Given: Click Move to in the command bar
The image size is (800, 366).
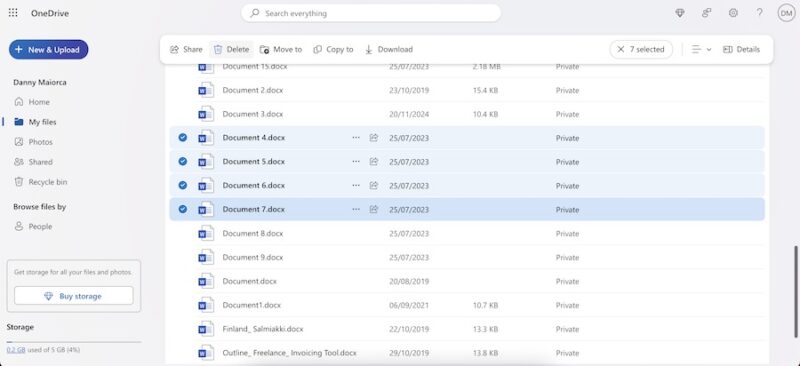Looking at the screenshot, I should pyautogui.click(x=281, y=50).
